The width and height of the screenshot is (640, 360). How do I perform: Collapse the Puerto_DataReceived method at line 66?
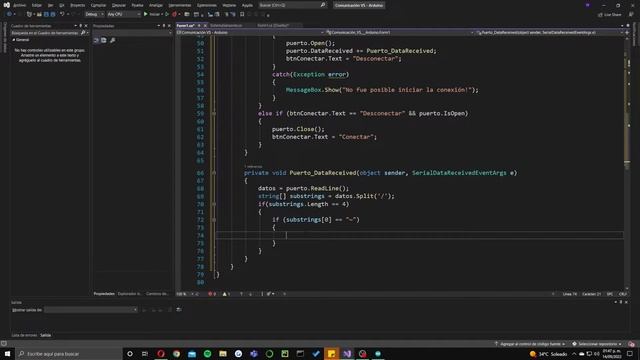click(x=213, y=173)
